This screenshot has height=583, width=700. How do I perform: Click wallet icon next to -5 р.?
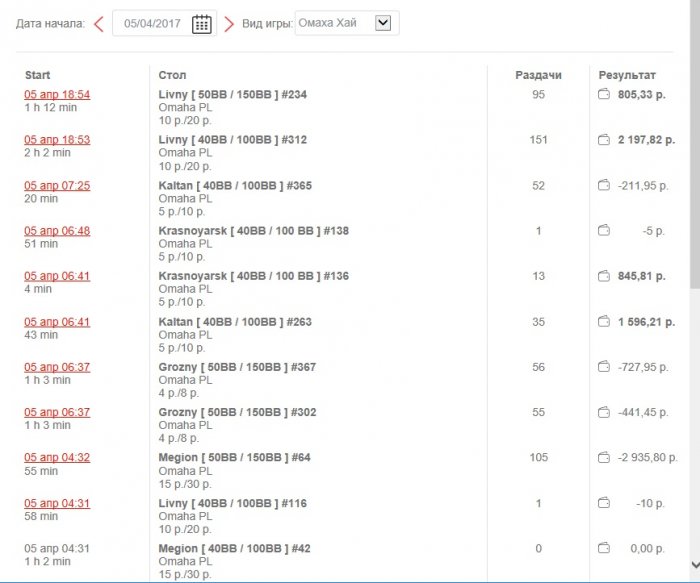pos(604,230)
